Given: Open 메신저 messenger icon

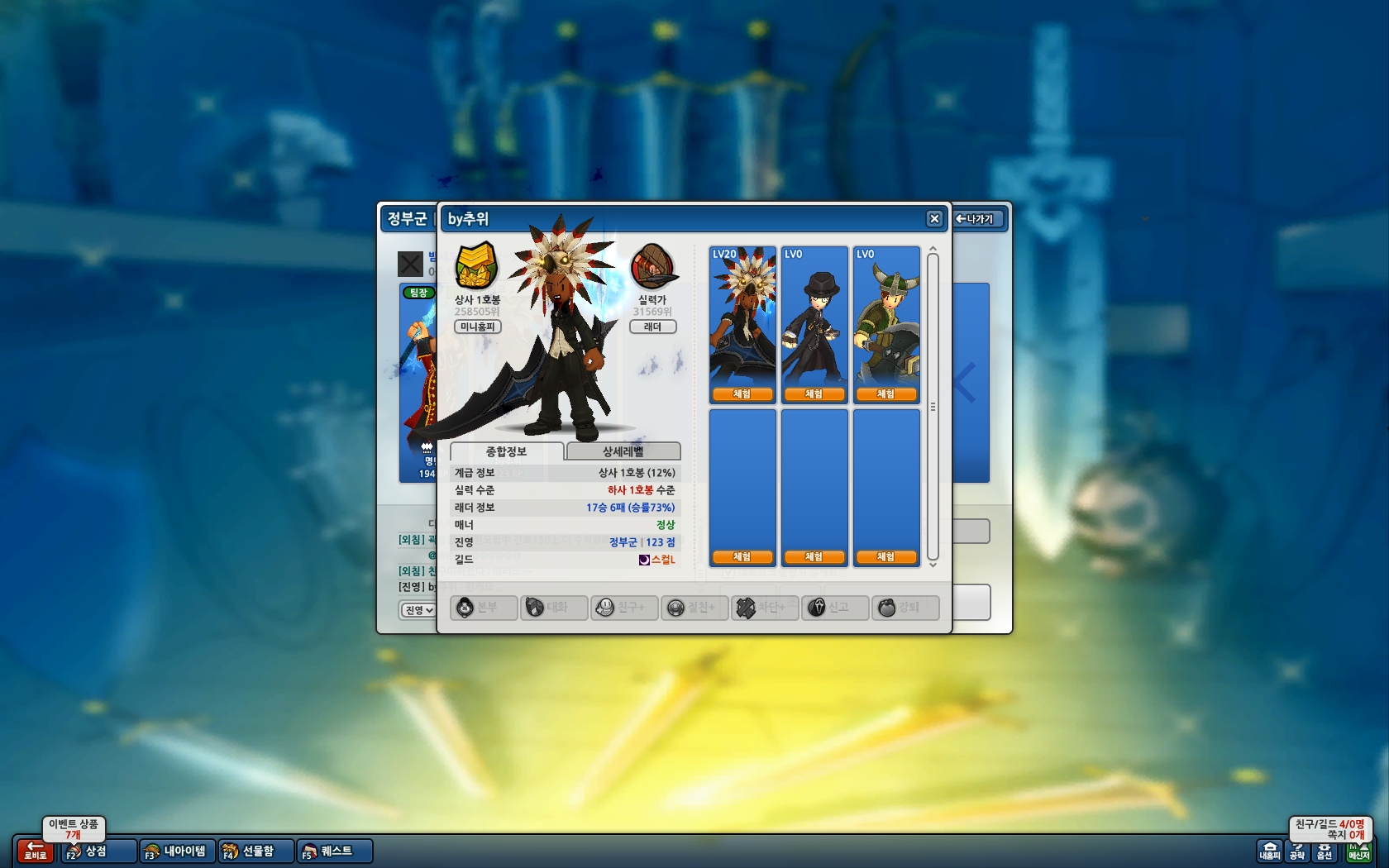Looking at the screenshot, I should (1358, 851).
